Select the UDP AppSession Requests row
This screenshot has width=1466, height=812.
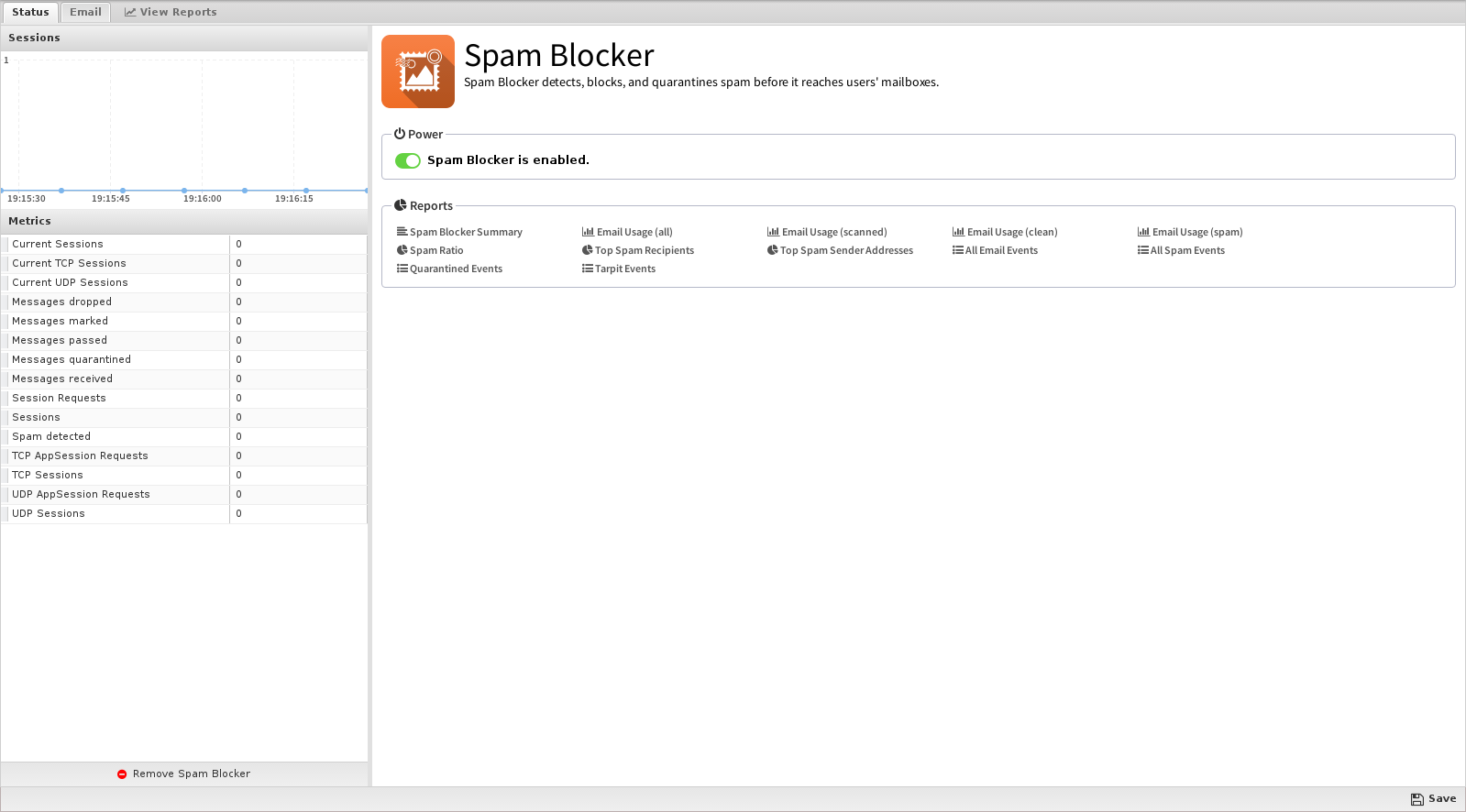pyautogui.click(x=184, y=494)
